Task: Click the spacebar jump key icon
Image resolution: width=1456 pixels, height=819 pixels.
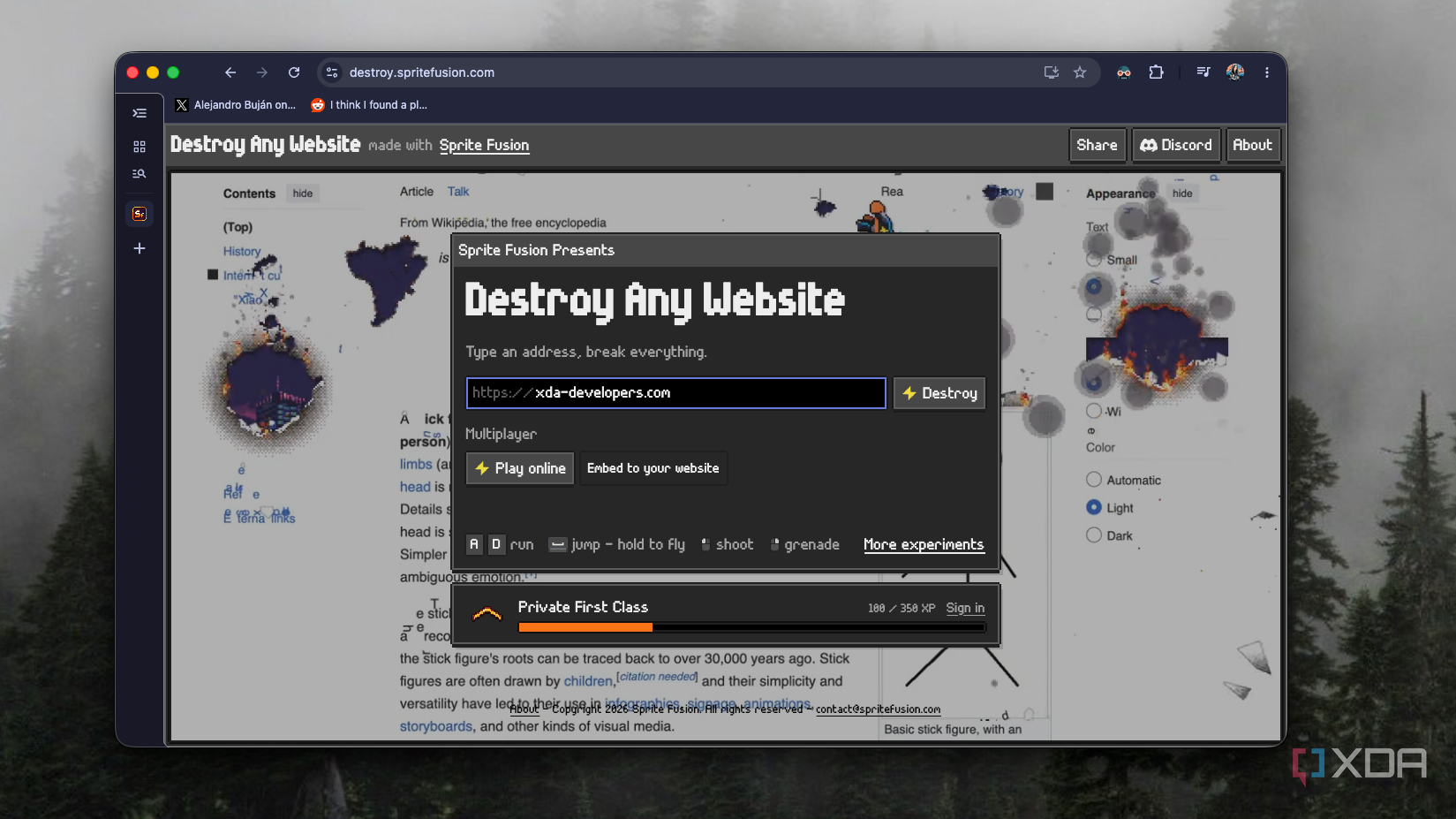Action: click(557, 545)
